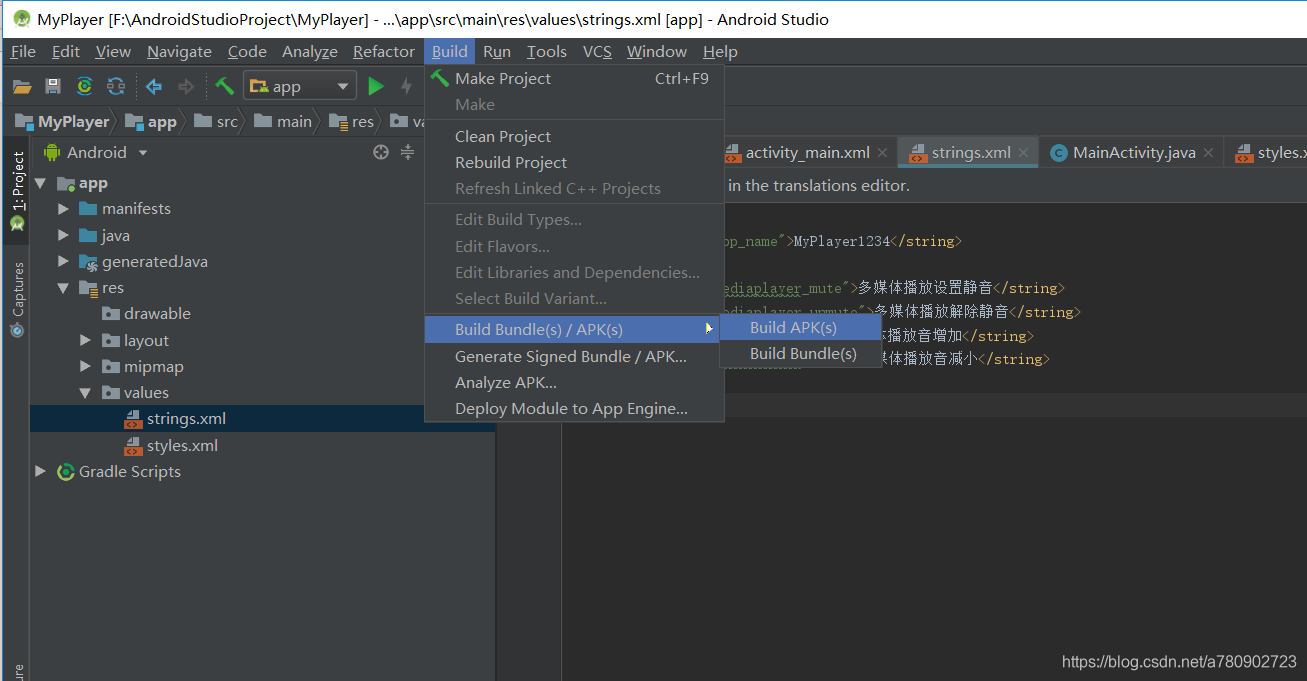Open the File menu
Screen dimensions: 1307x681
tap(23, 51)
